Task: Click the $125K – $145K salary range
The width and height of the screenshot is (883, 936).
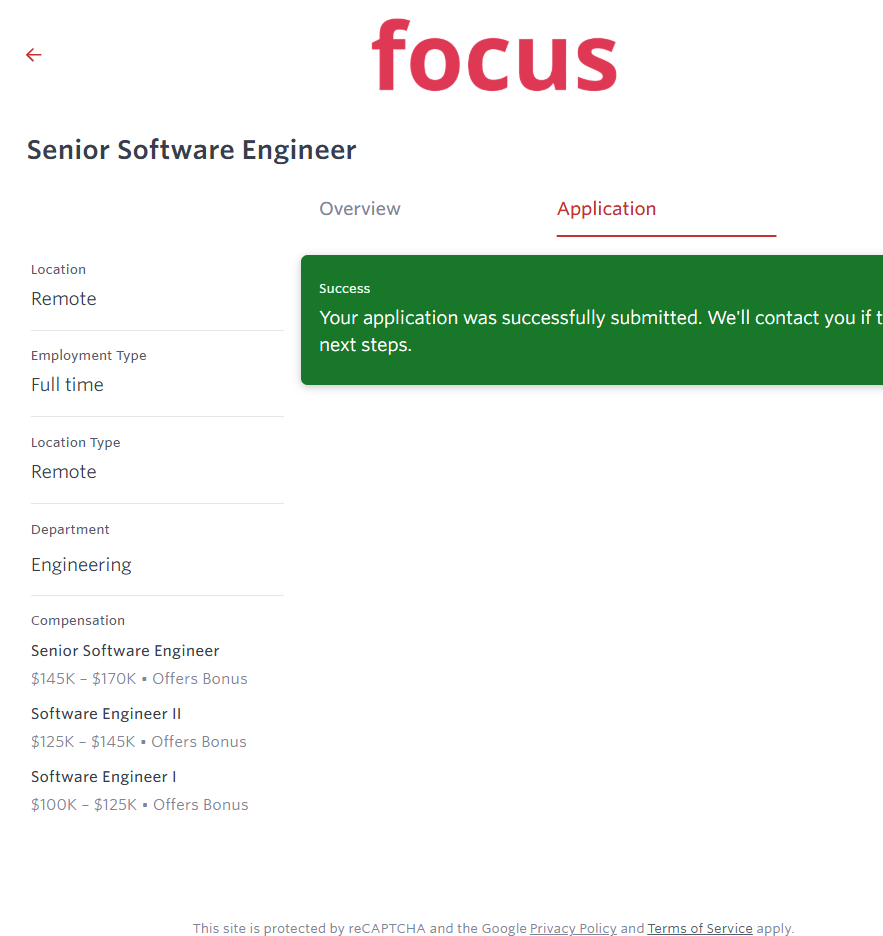Action: coord(84,742)
